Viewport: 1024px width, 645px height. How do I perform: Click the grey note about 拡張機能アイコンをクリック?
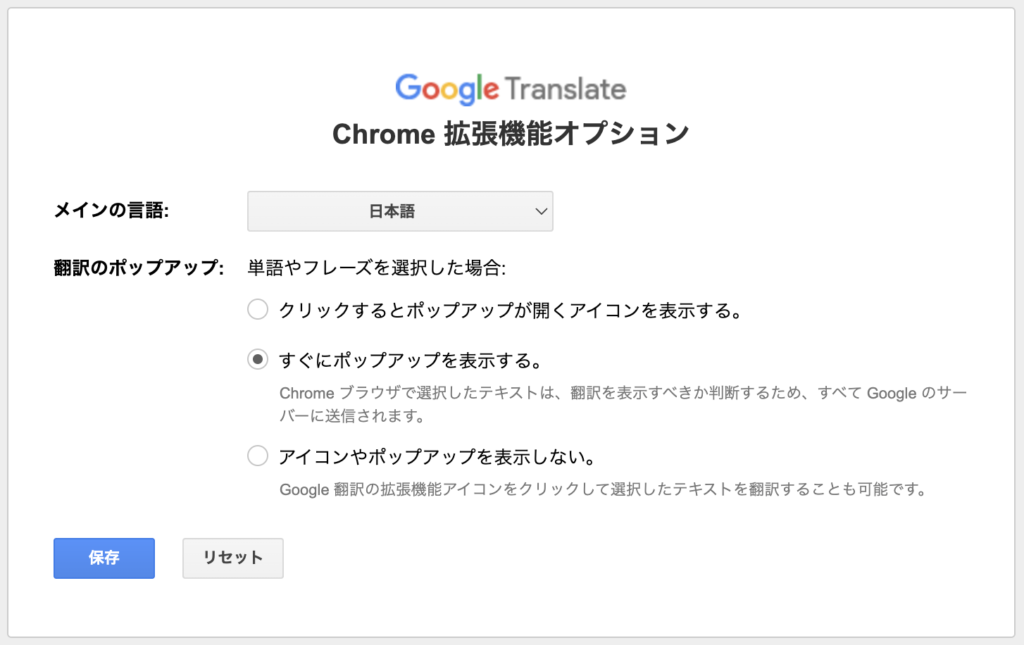(x=602, y=490)
